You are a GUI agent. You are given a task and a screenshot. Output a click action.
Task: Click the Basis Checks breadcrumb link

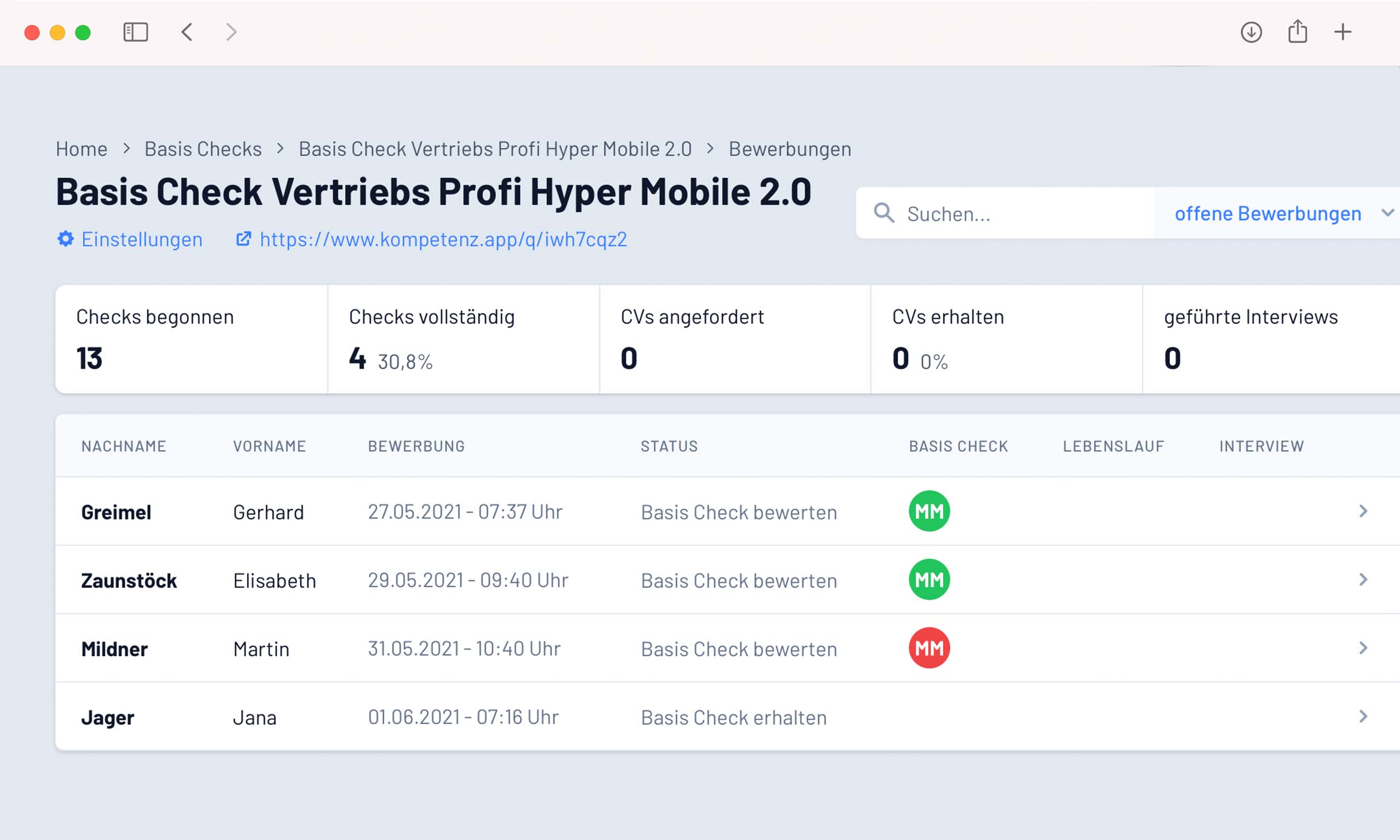pyautogui.click(x=202, y=148)
